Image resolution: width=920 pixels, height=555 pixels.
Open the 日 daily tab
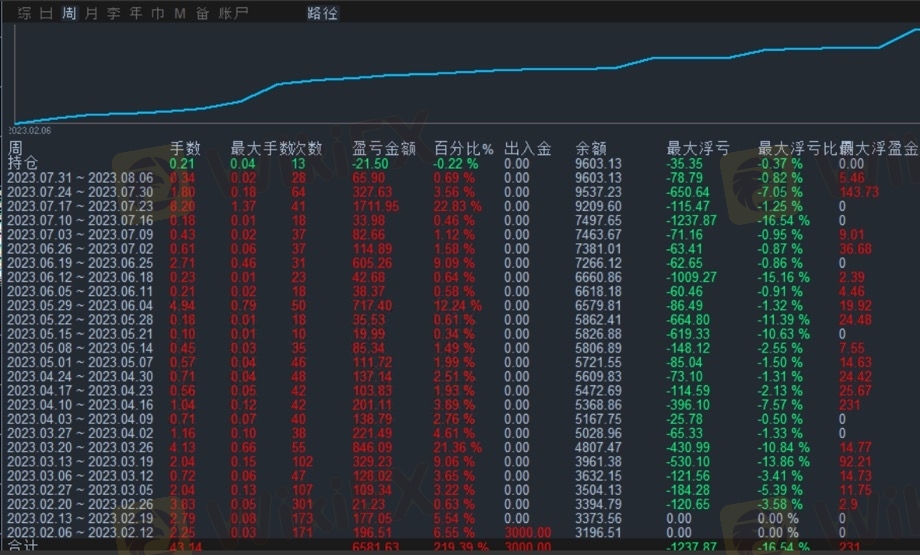click(46, 14)
